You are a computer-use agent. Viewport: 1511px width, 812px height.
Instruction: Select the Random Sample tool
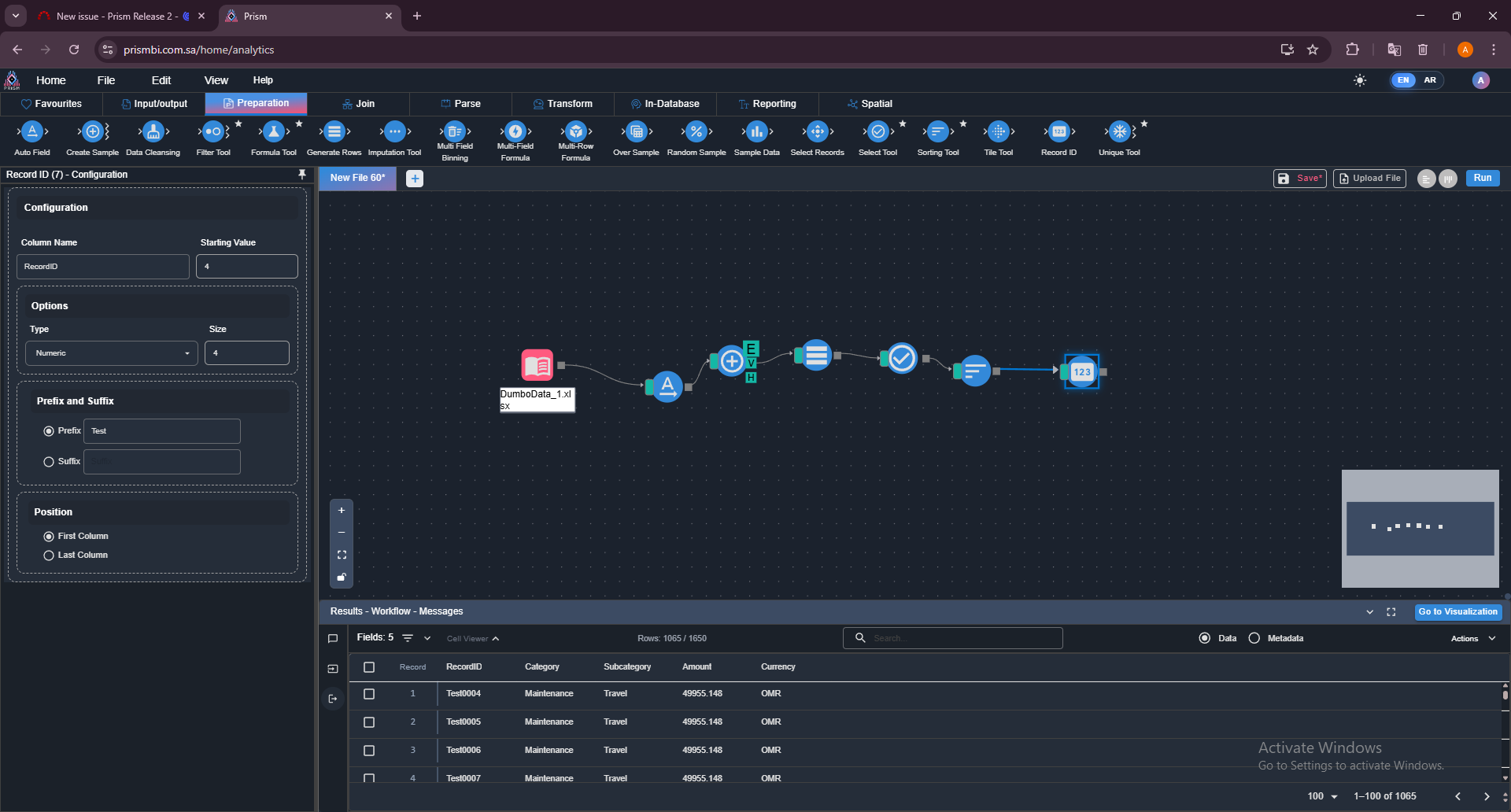click(x=696, y=132)
